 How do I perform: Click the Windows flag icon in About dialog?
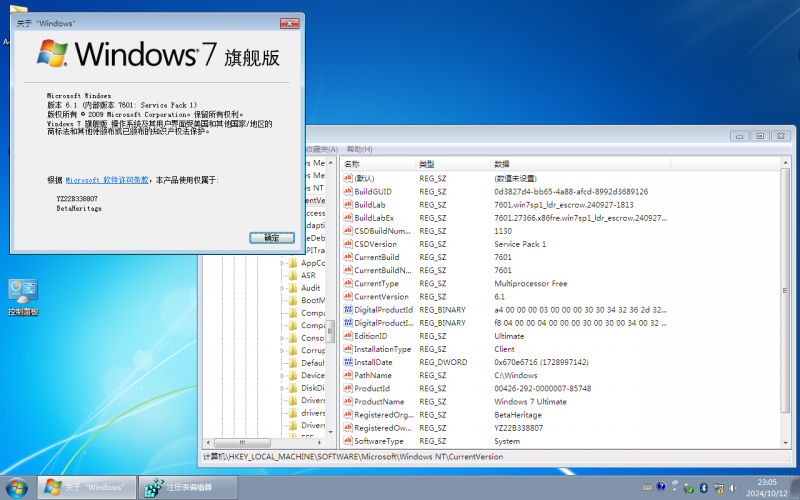click(52, 53)
